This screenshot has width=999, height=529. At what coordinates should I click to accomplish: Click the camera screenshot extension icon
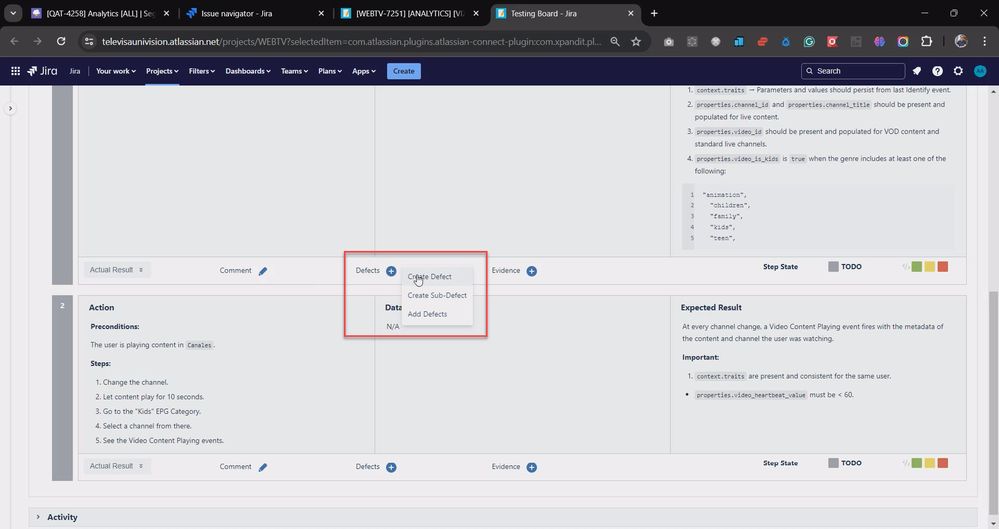(x=668, y=41)
